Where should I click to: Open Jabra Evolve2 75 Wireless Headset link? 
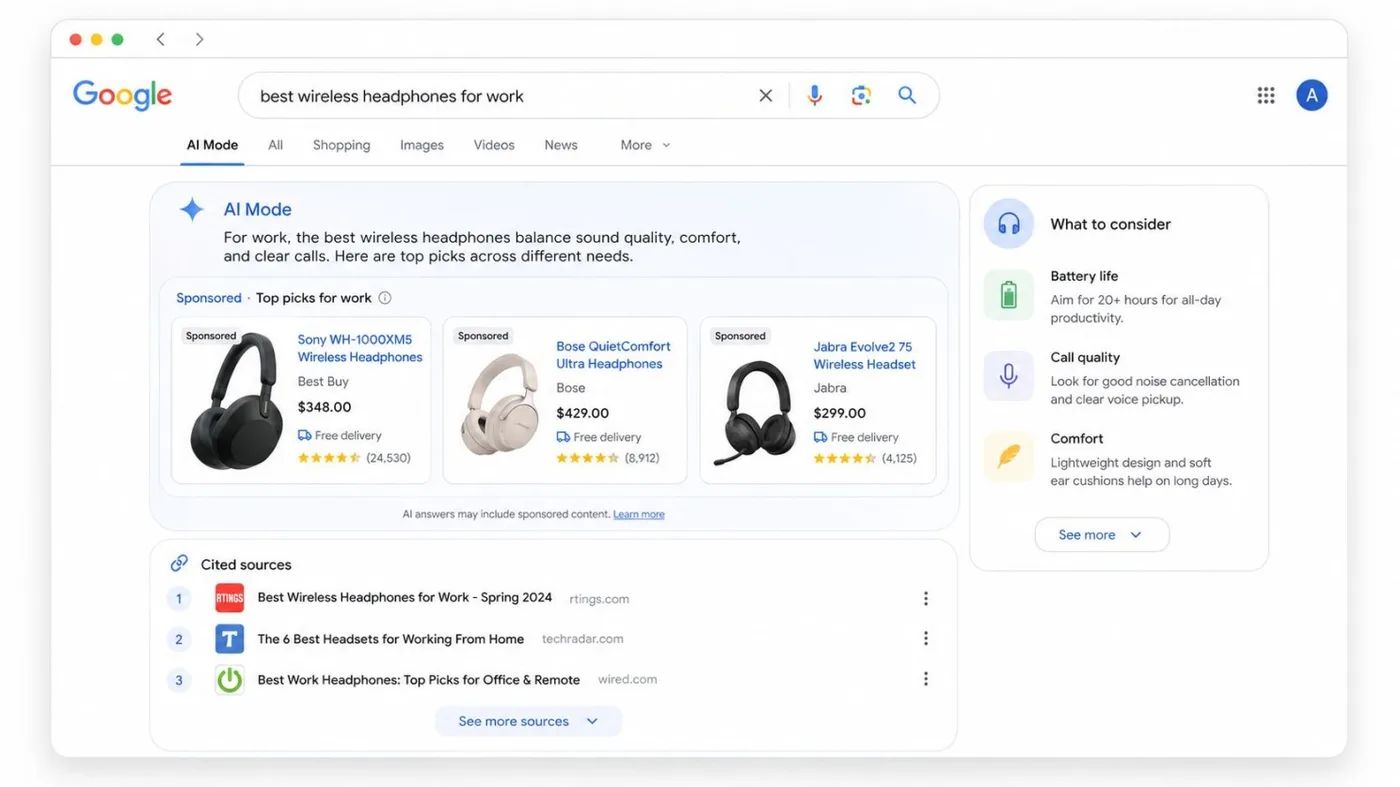tap(864, 356)
